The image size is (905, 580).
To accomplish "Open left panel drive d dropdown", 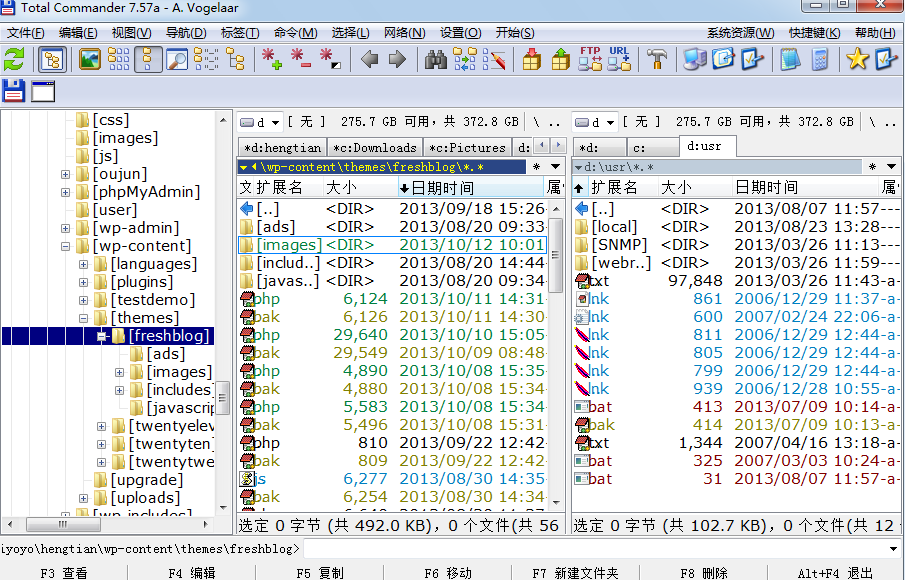I will pos(260,122).
